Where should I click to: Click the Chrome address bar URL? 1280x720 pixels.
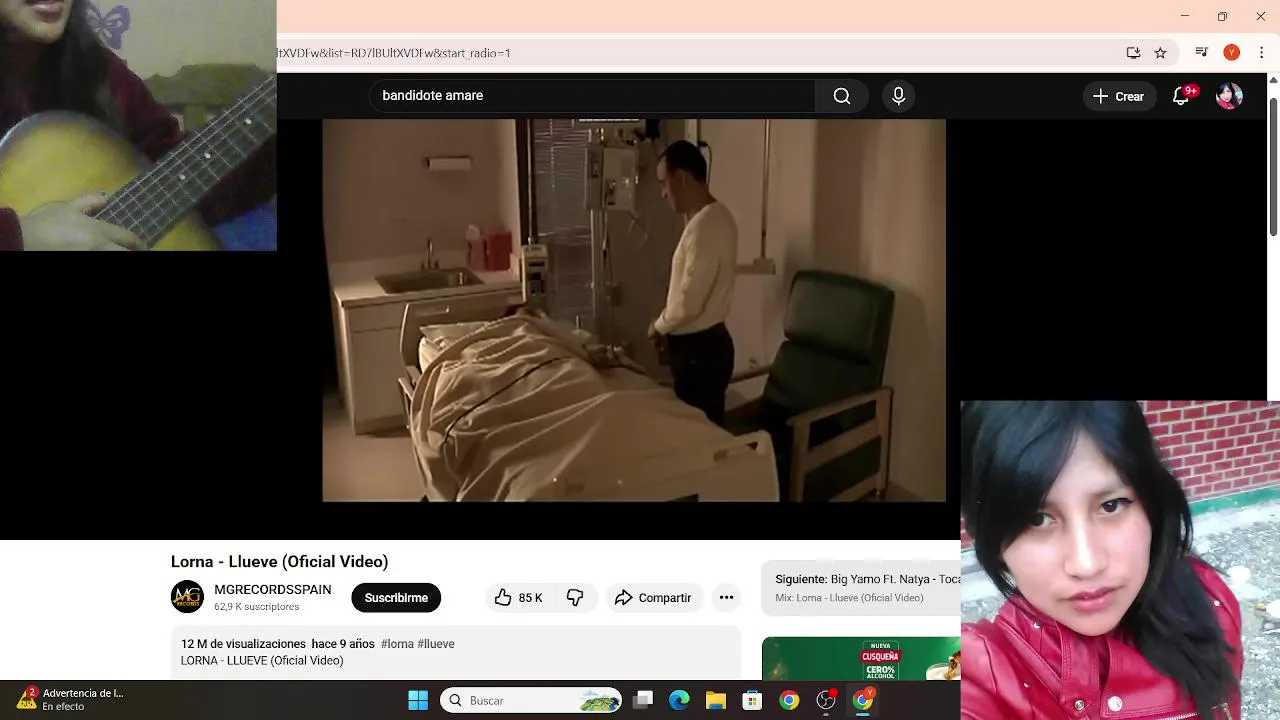click(x=394, y=53)
